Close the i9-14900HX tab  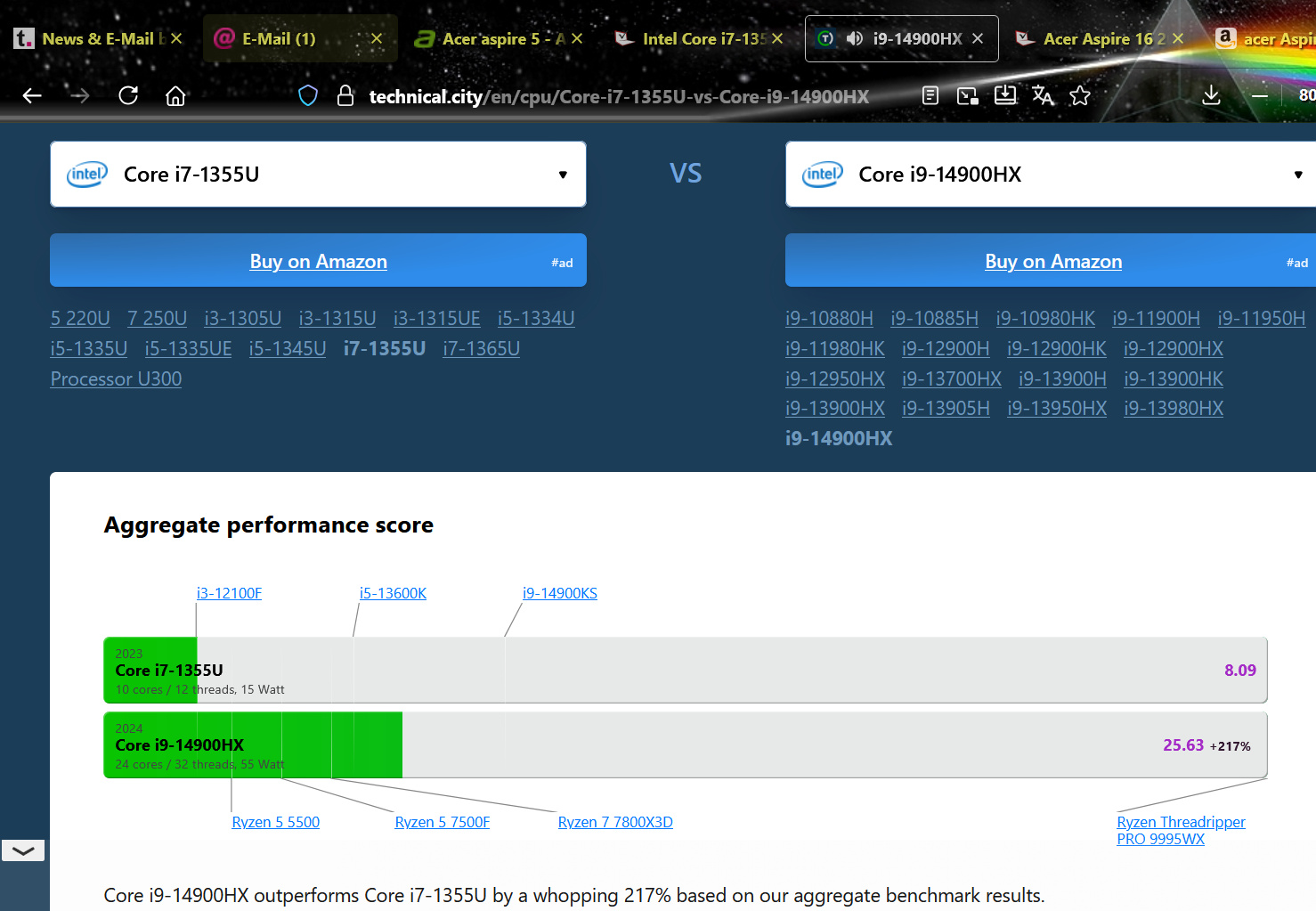click(x=978, y=38)
